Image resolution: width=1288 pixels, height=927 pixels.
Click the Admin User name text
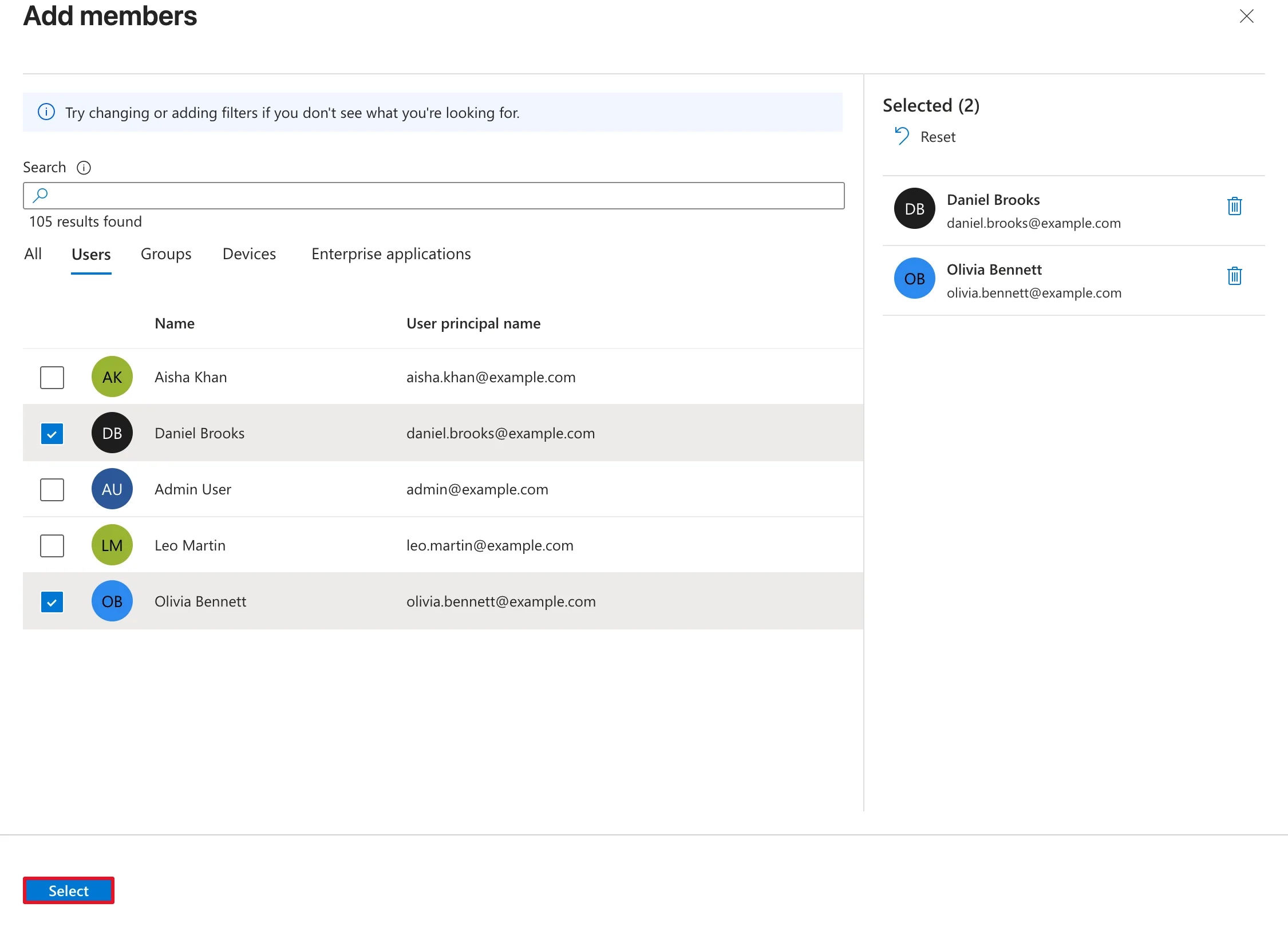(x=193, y=489)
